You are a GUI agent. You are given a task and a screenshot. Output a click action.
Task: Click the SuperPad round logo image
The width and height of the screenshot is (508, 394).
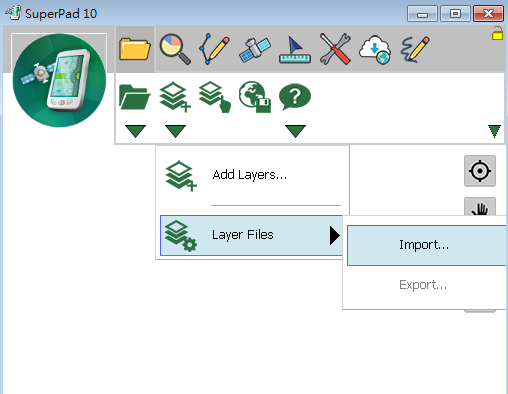point(59,80)
